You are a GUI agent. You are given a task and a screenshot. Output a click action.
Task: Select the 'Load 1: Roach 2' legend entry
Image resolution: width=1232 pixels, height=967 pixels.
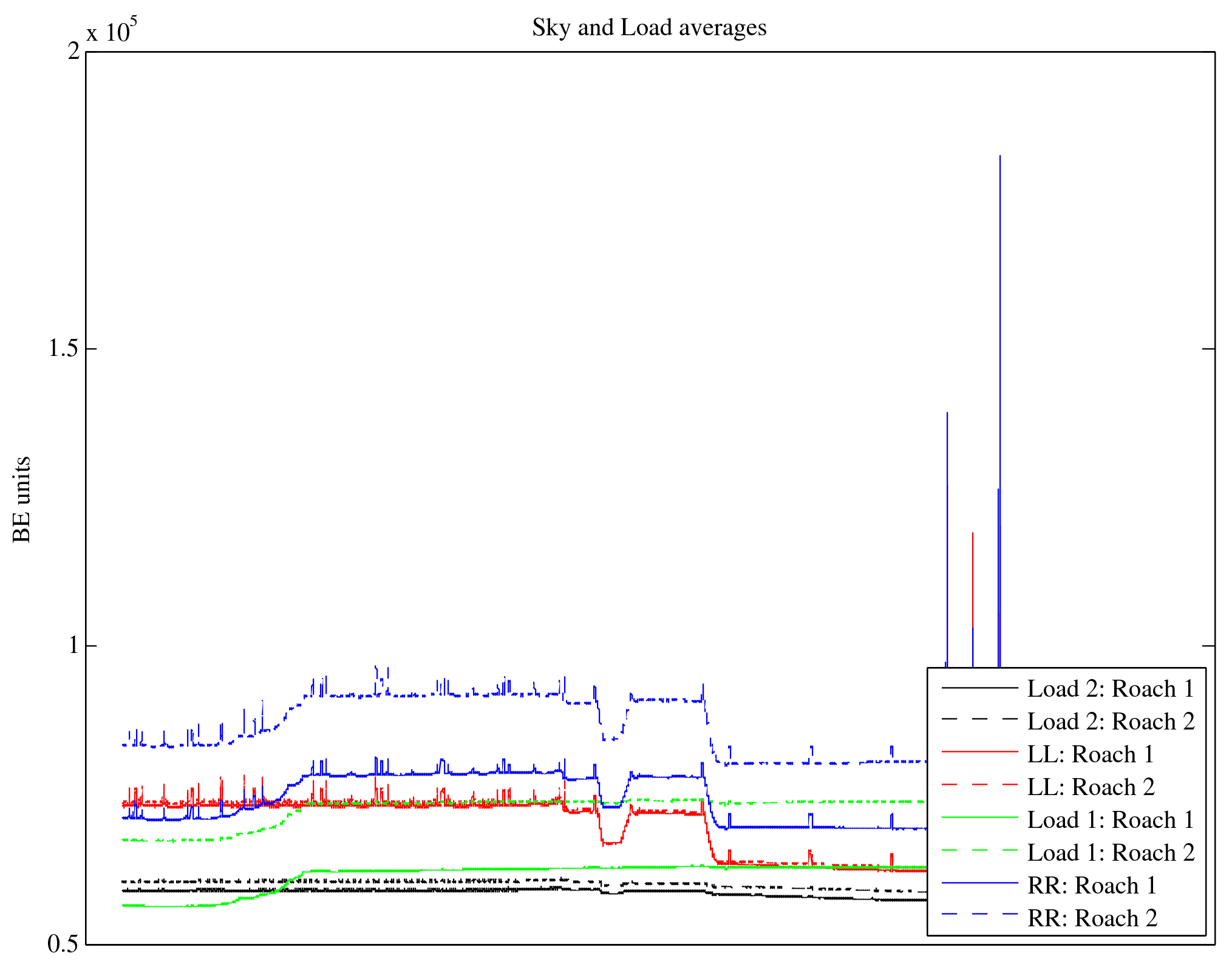(1111, 853)
